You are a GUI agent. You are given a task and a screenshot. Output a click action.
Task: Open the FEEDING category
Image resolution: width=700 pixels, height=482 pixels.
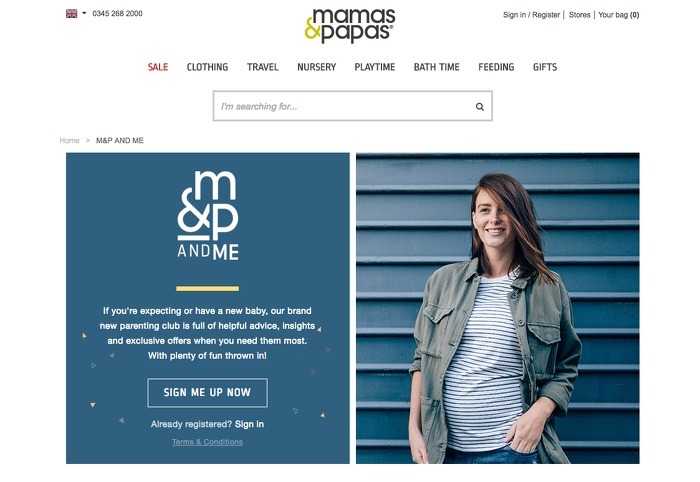click(x=496, y=67)
